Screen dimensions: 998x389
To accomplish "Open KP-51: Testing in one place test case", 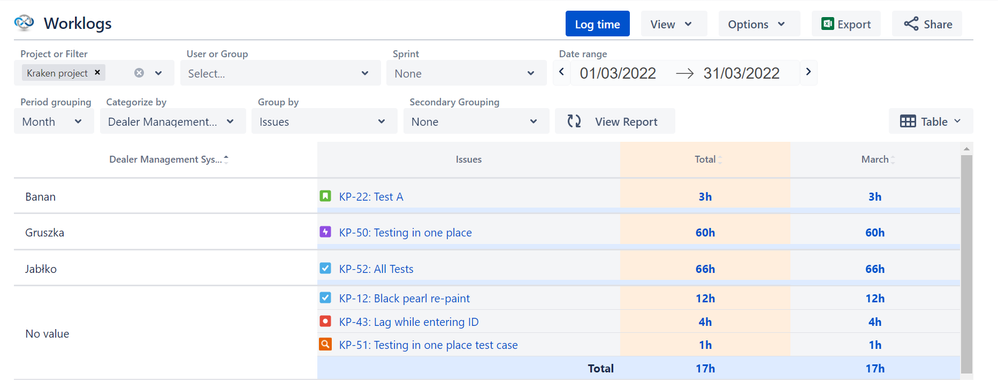I will click(428, 345).
